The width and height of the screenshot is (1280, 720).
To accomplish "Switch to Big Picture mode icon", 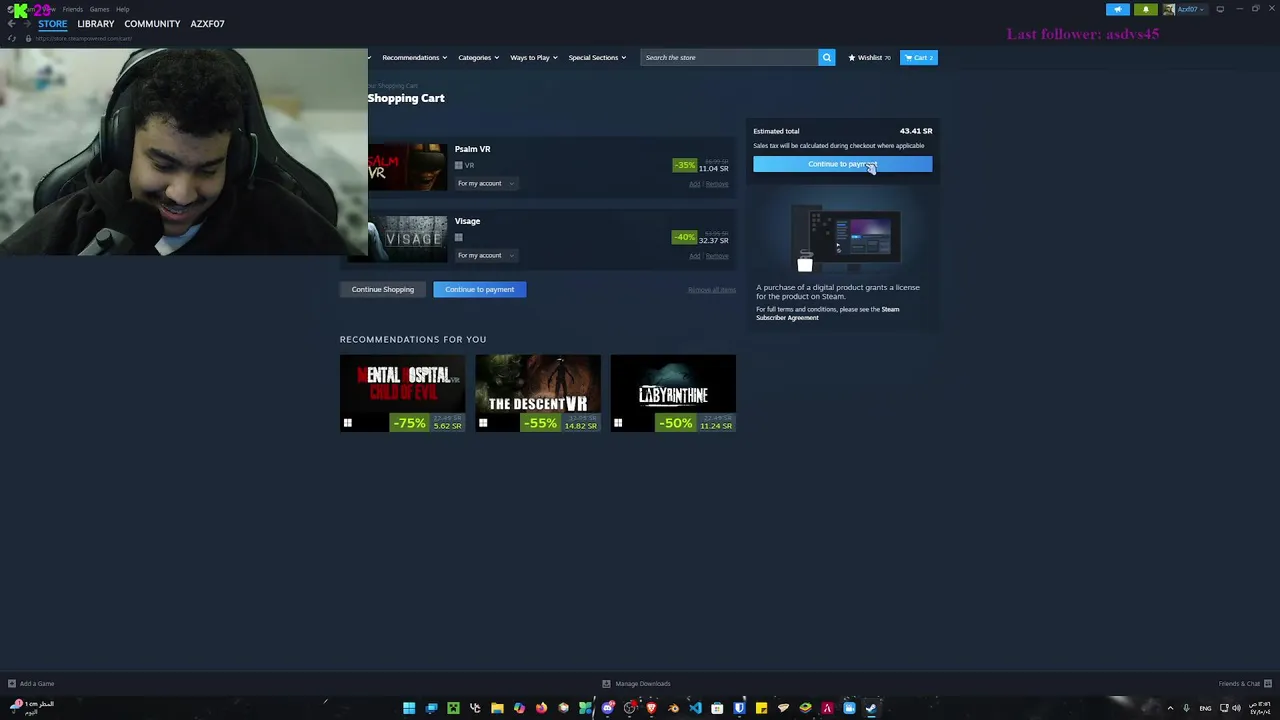I will [x=1220, y=9].
